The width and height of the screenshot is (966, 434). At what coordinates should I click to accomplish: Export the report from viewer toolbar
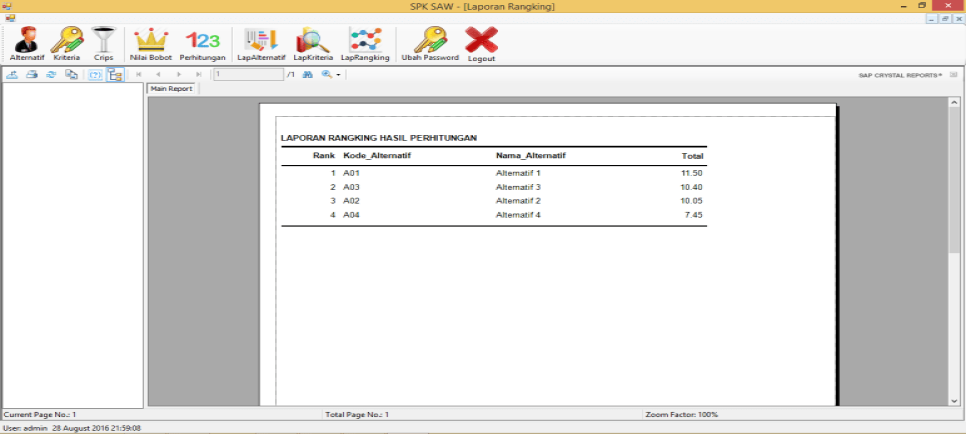click(x=12, y=75)
